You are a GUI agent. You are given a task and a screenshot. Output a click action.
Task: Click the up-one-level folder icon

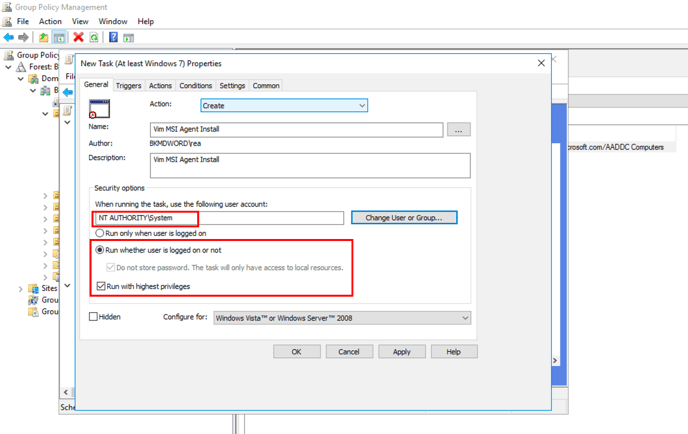click(44, 37)
